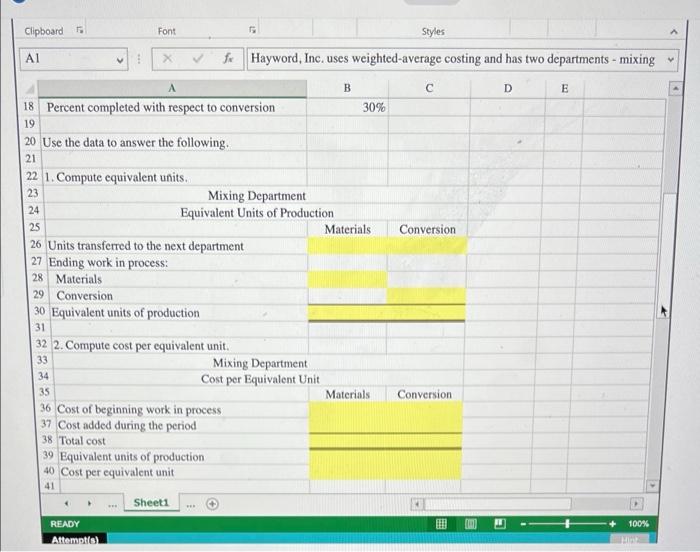700x552 pixels.
Task: Zoom in with the plus button
Action: click(x=612, y=523)
